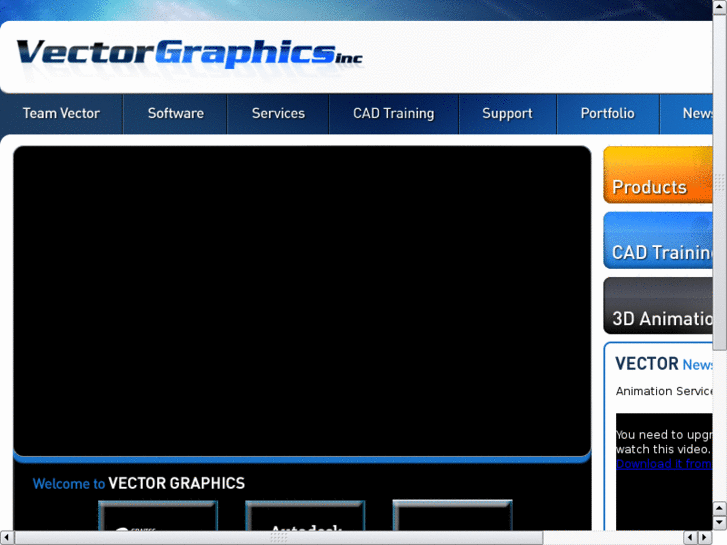Open the News item in navigation bar
The height and width of the screenshot is (545, 727).
click(x=687, y=114)
